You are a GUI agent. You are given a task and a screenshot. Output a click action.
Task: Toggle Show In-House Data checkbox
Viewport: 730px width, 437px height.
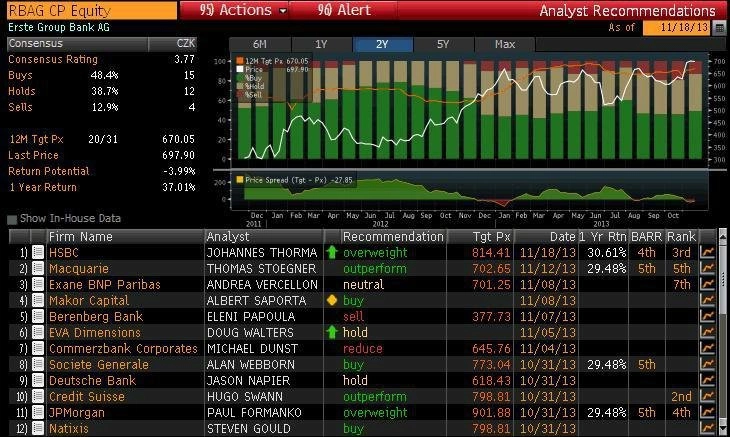coord(12,219)
